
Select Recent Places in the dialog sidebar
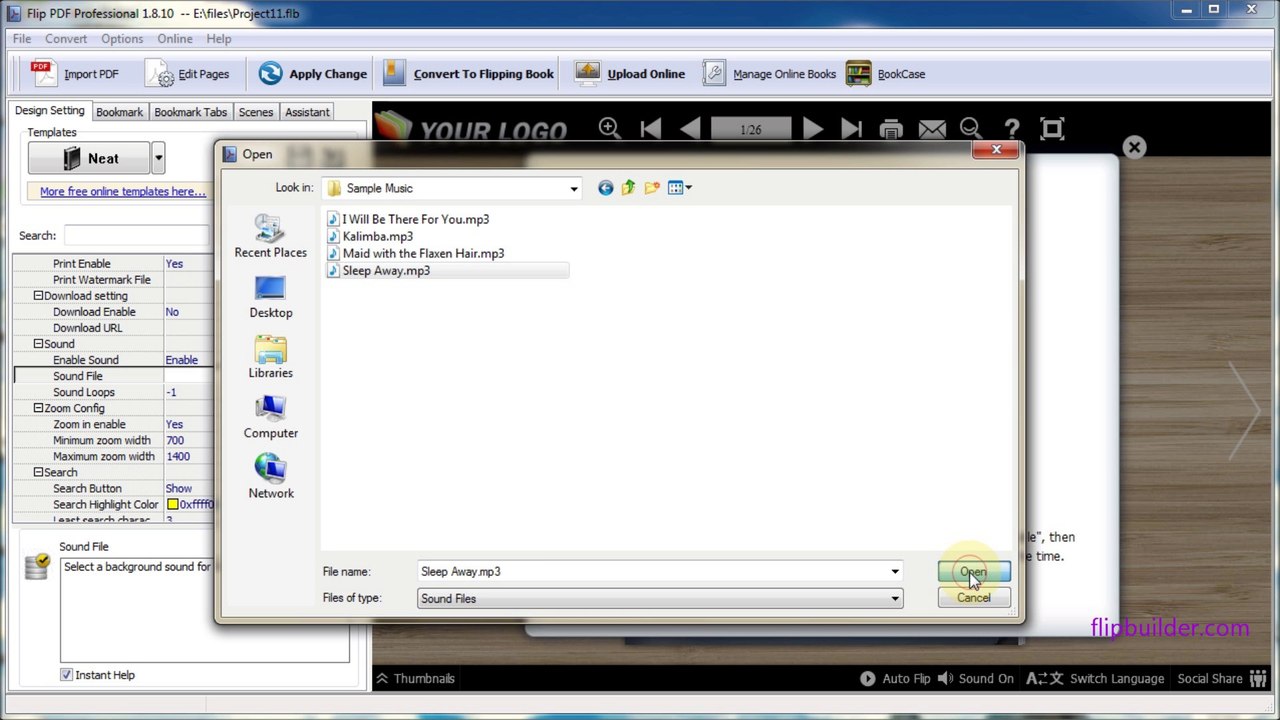click(x=270, y=236)
